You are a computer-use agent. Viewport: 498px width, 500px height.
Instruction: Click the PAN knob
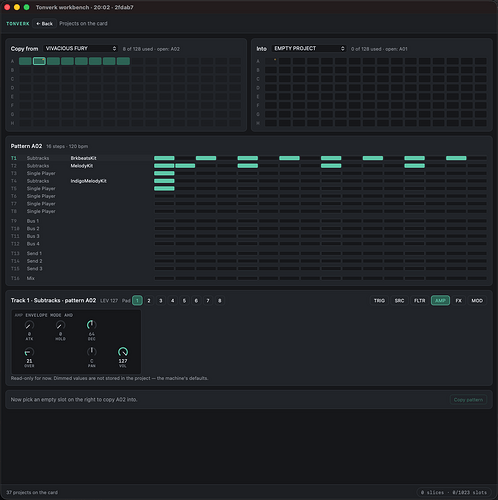(x=92, y=352)
